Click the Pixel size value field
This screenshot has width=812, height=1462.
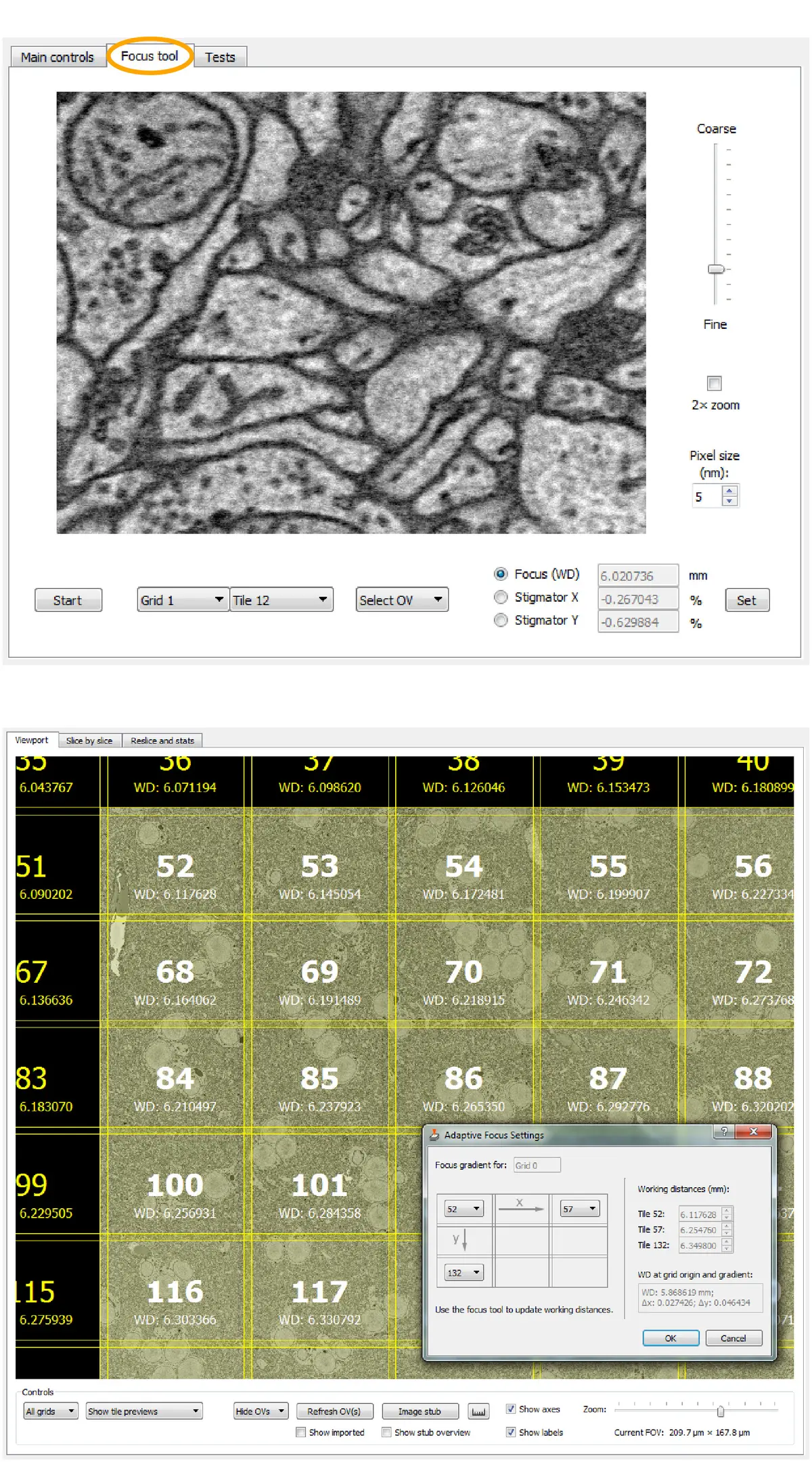click(x=707, y=496)
